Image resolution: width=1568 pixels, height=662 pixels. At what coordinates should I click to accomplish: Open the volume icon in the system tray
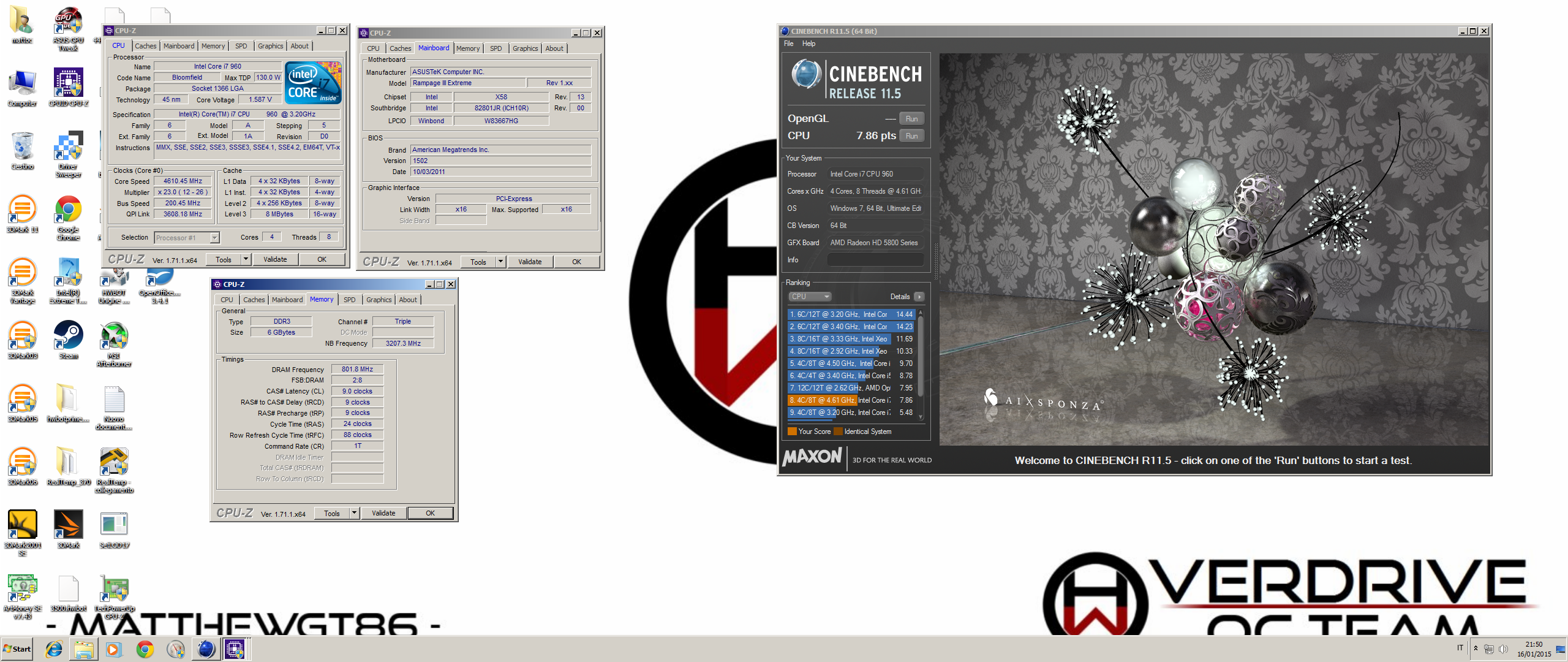tap(1502, 649)
